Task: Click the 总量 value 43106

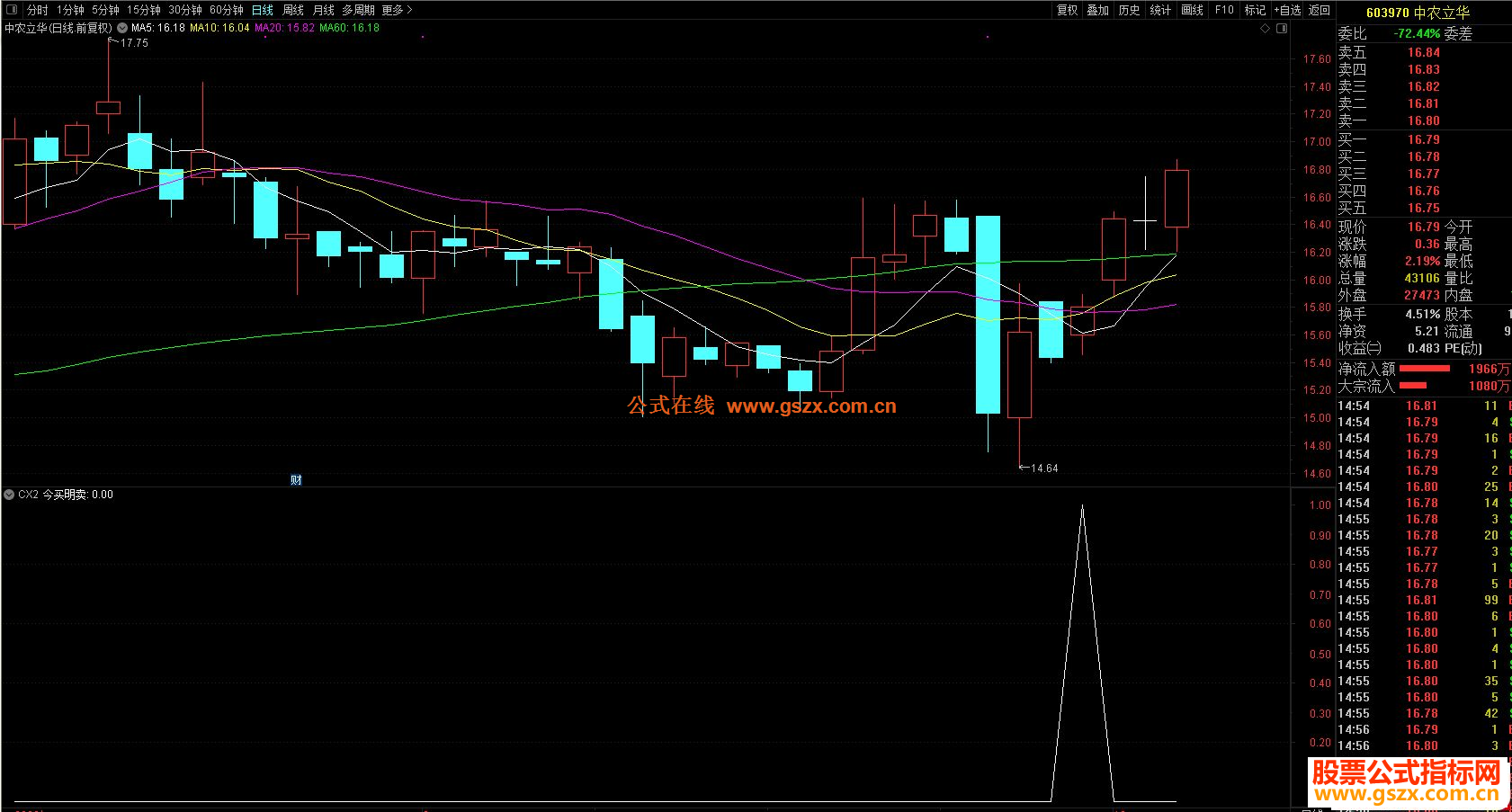Action: click(1422, 278)
